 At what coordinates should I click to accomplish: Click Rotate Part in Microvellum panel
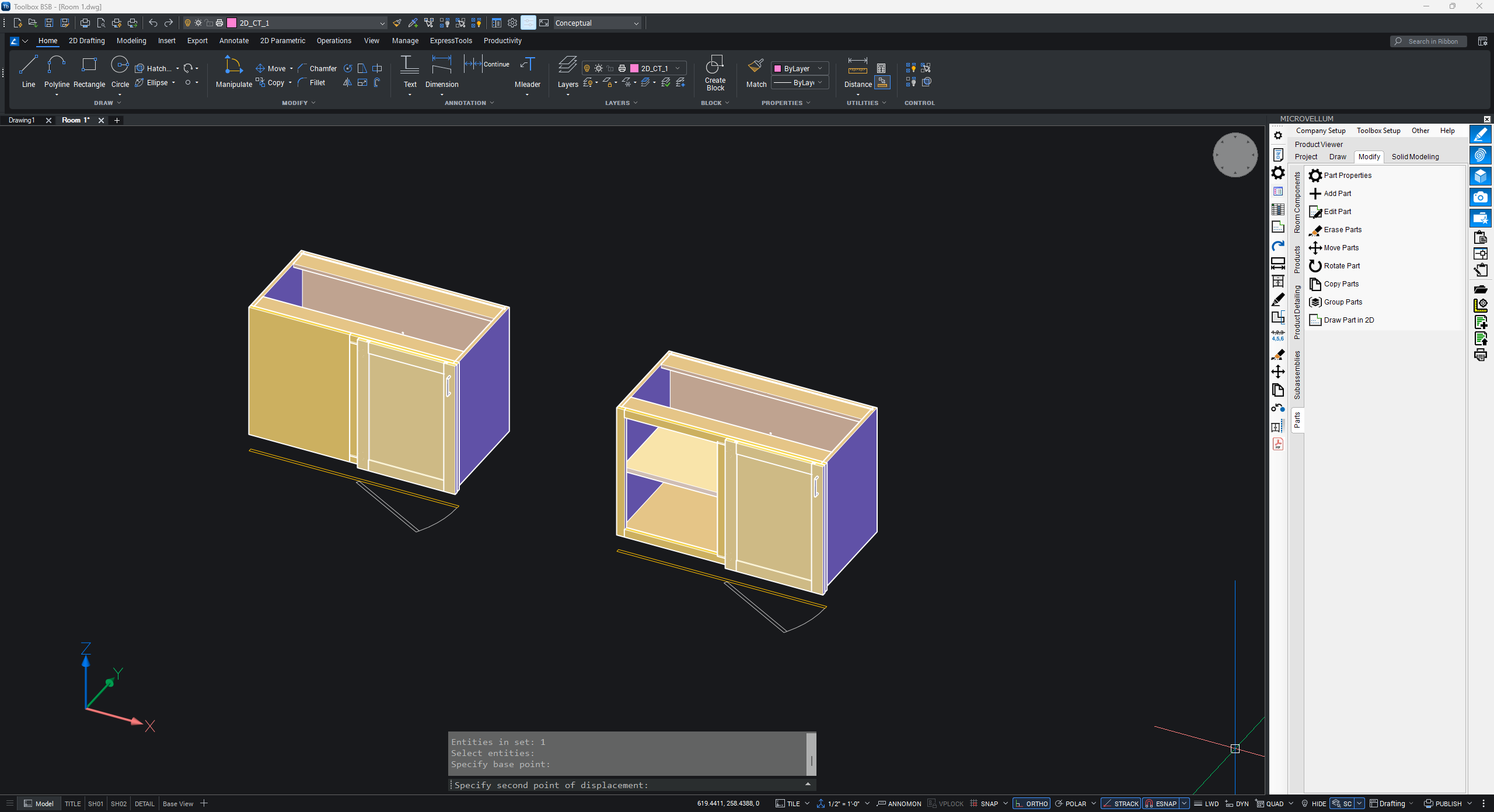tap(1342, 266)
